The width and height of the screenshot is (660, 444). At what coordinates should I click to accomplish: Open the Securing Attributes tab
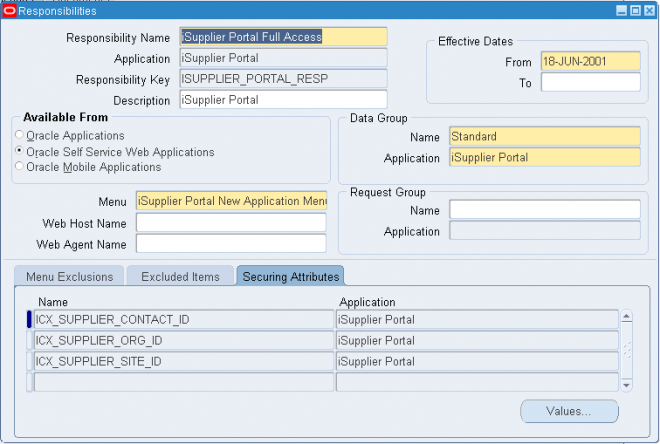click(290, 277)
